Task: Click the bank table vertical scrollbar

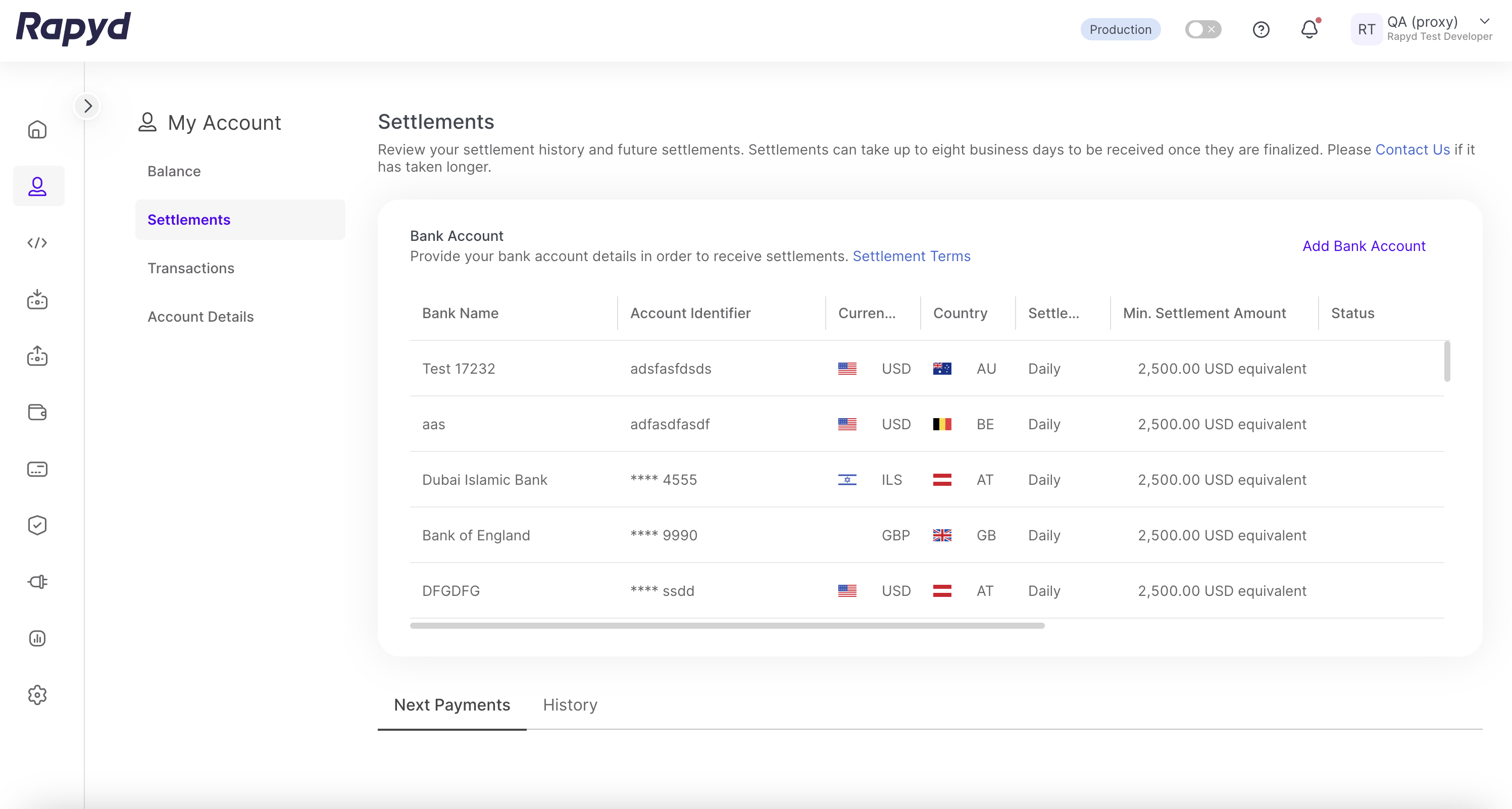Action: click(1447, 361)
